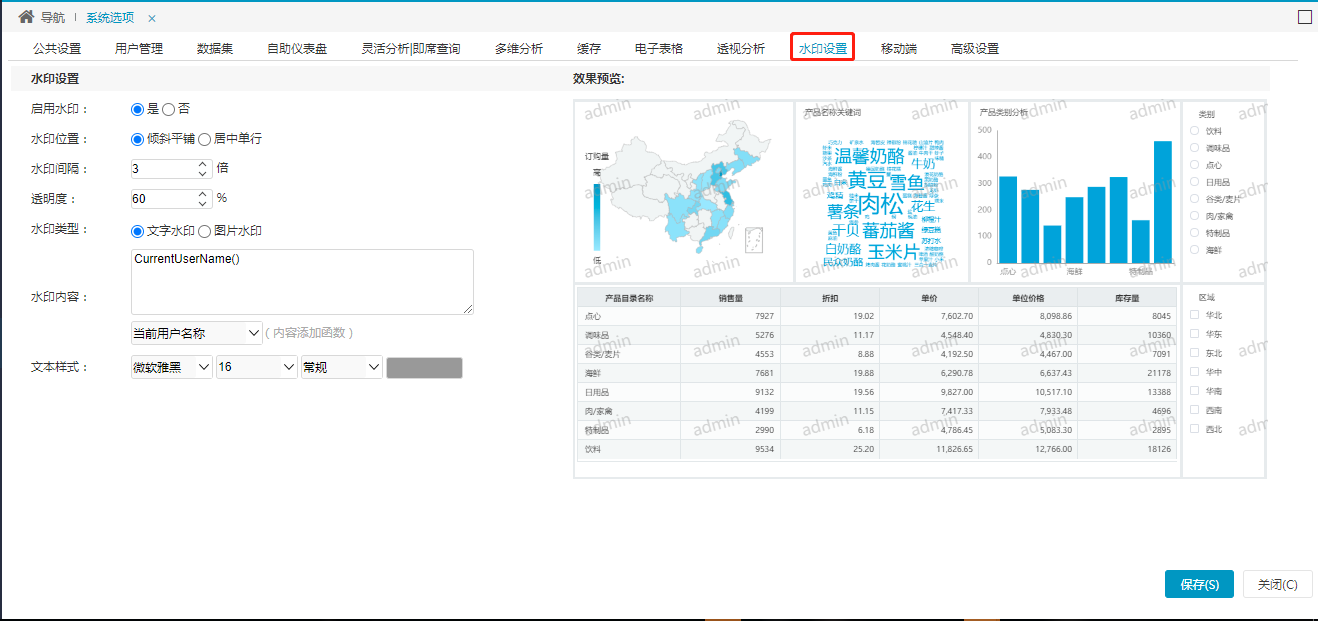Click the 保存(S) button
The height and width of the screenshot is (621, 1318).
click(x=1199, y=585)
